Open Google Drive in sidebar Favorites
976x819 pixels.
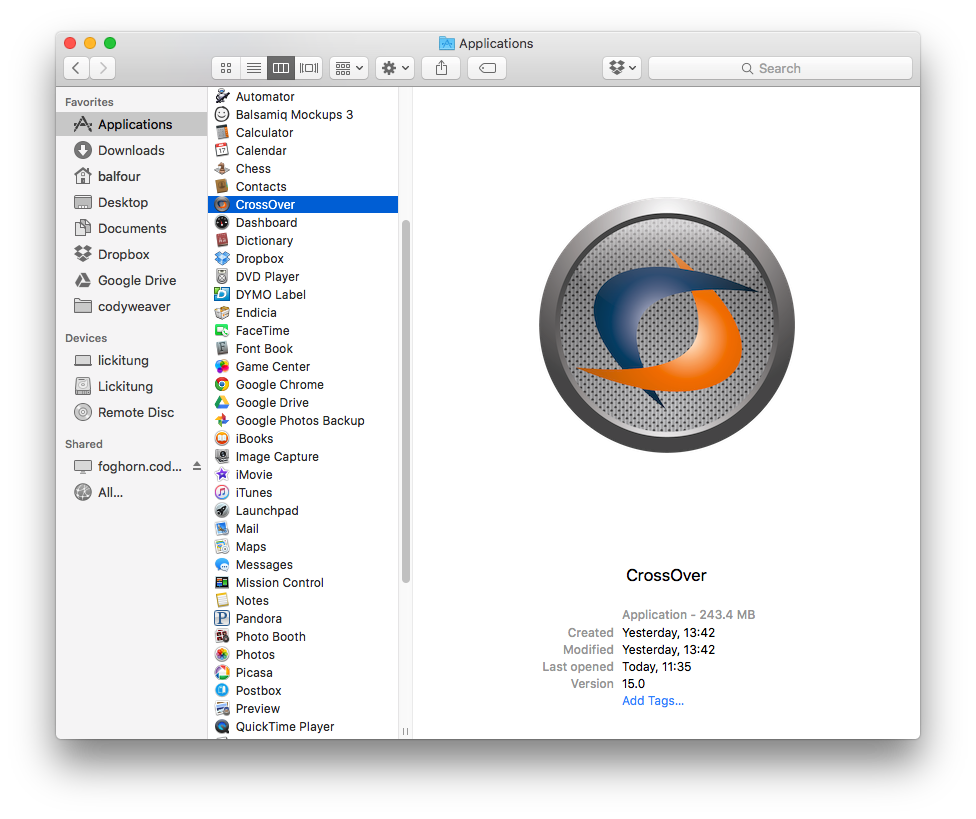[136, 281]
